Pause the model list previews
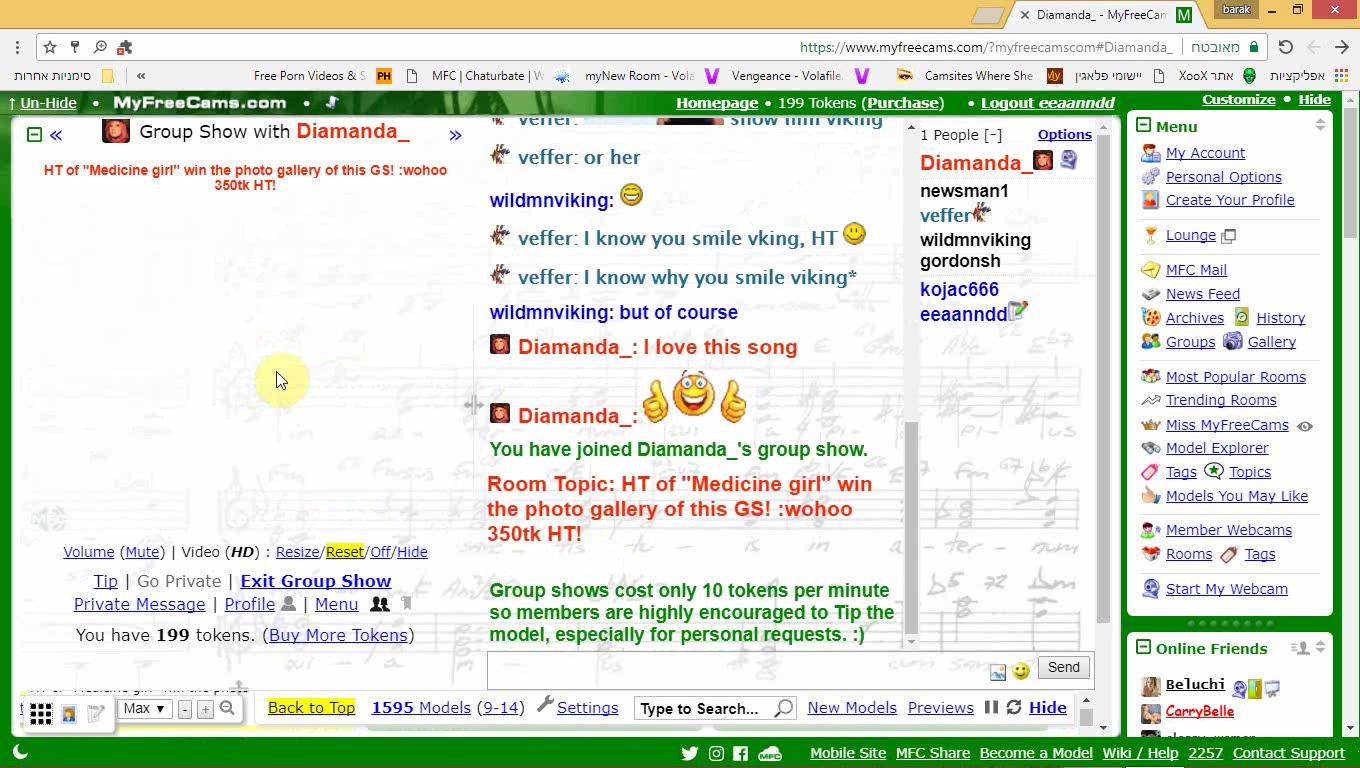Viewport: 1360px width, 768px height. pos(991,707)
